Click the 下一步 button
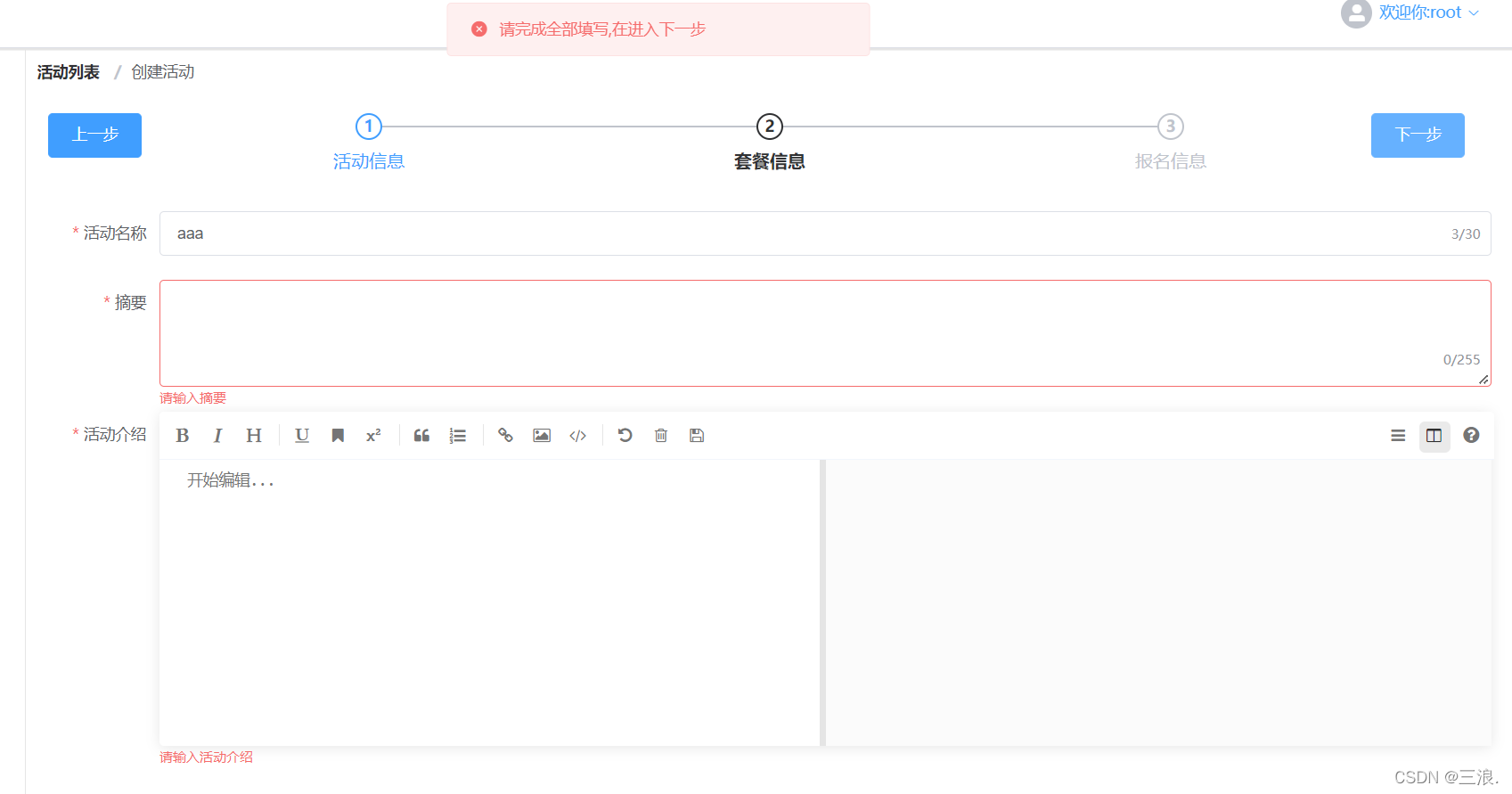Viewport: 1512px width, 794px height. [1418, 135]
